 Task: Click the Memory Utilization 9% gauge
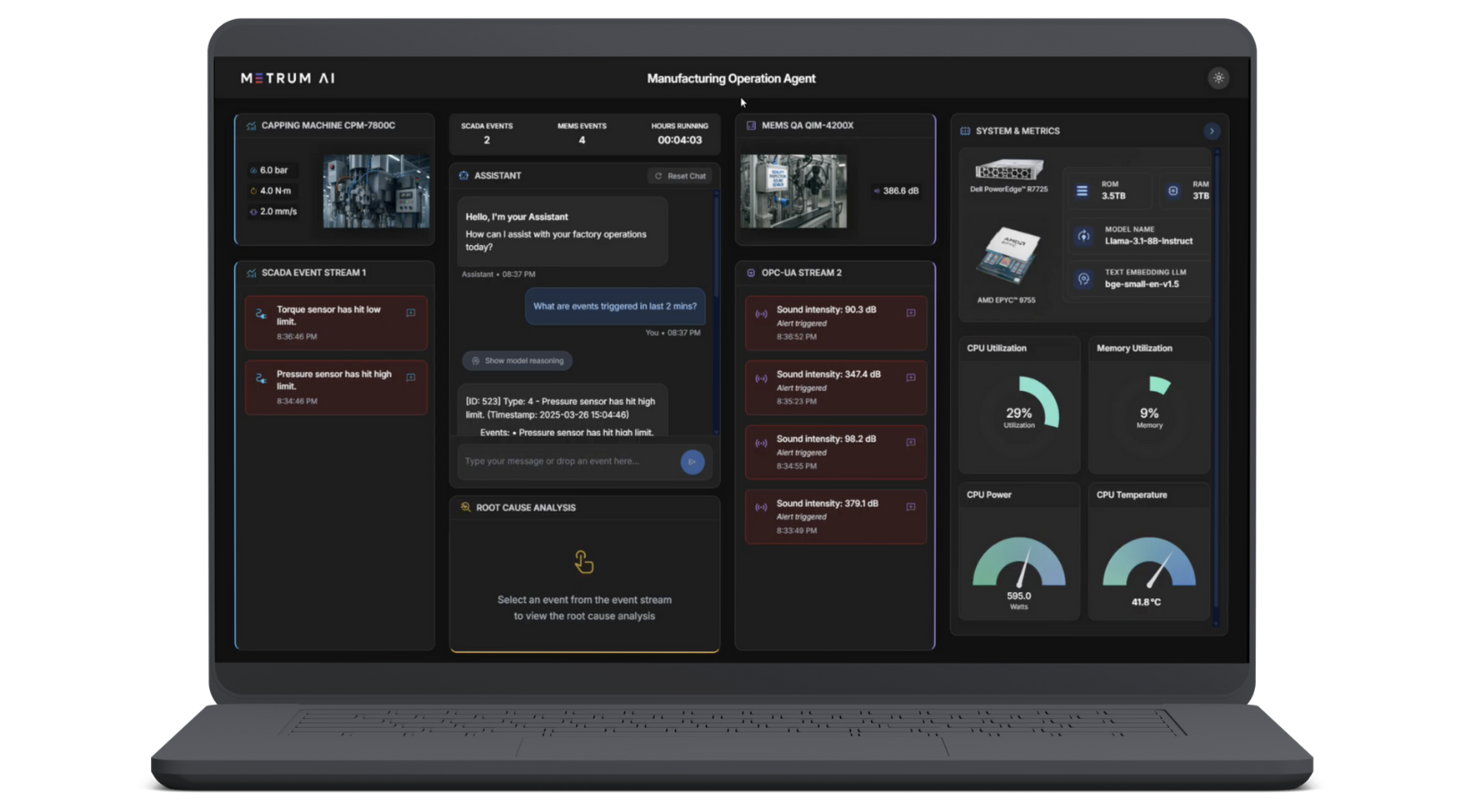click(x=1149, y=412)
